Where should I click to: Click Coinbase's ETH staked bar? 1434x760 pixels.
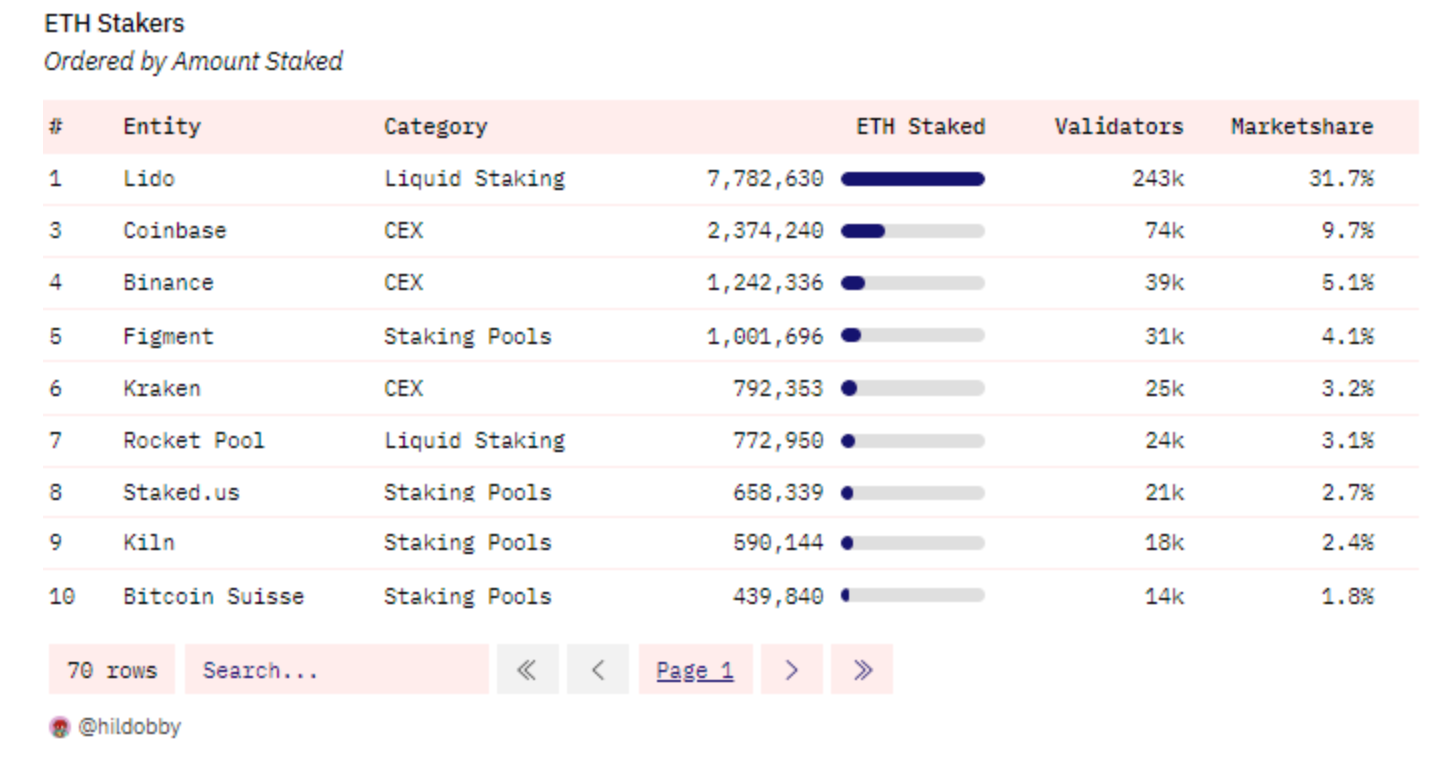[x=912, y=231]
